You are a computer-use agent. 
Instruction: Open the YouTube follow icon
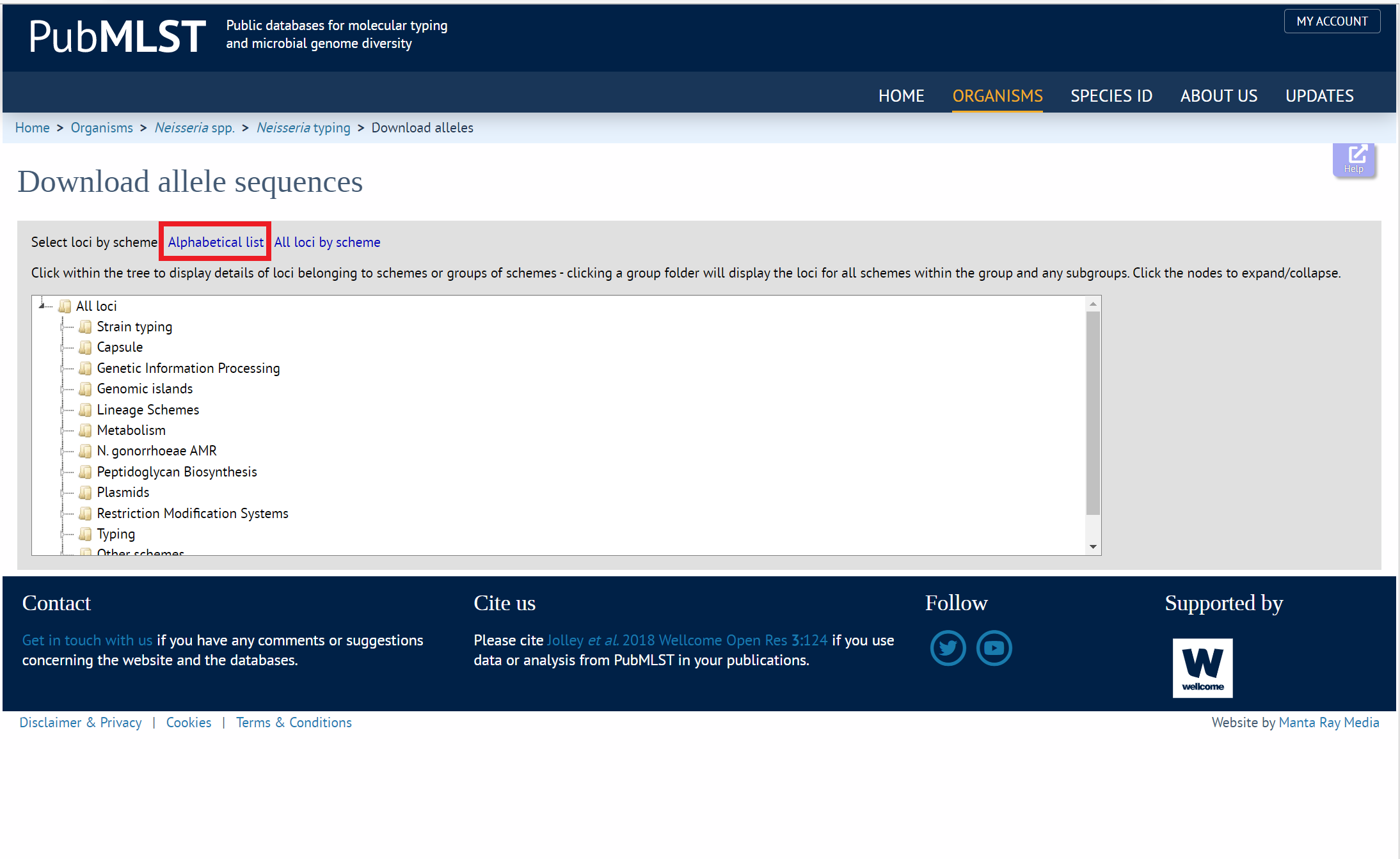click(994, 648)
